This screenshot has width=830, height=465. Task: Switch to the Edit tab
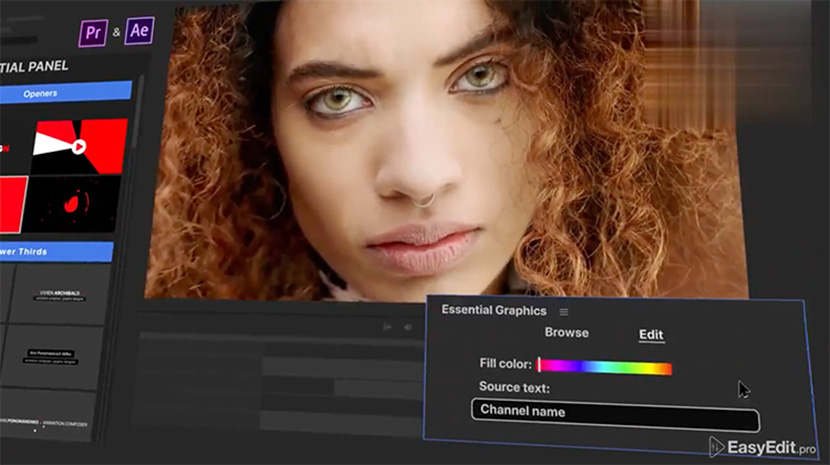[x=651, y=335]
